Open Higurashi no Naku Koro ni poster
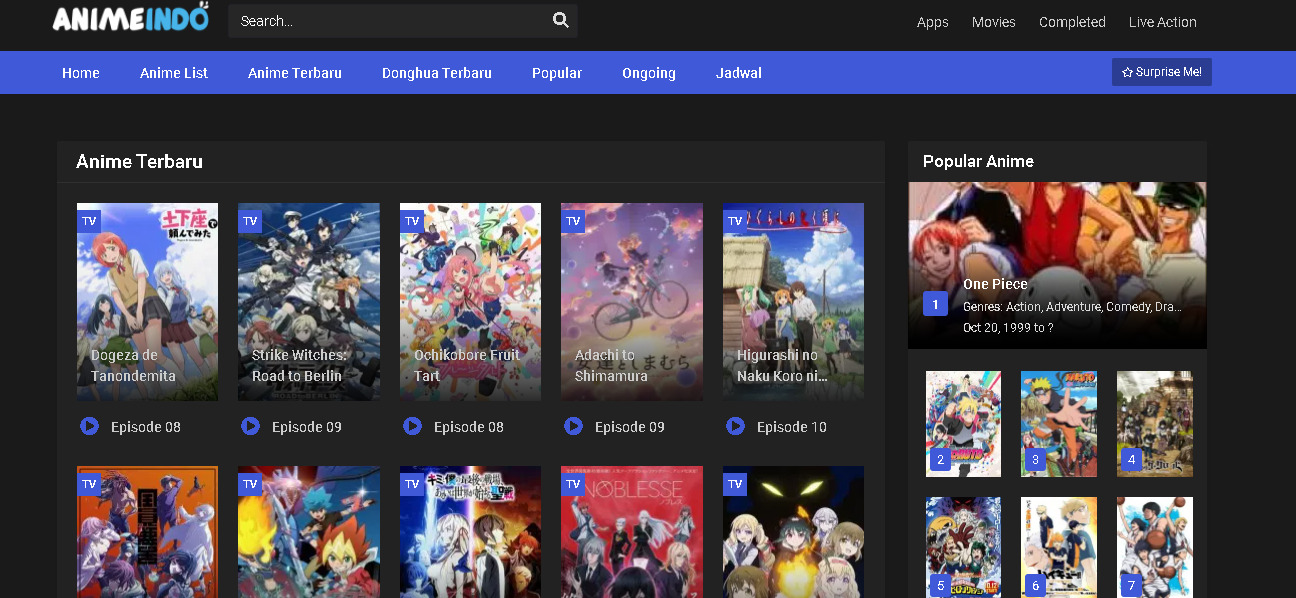1296x598 pixels. tap(793, 302)
